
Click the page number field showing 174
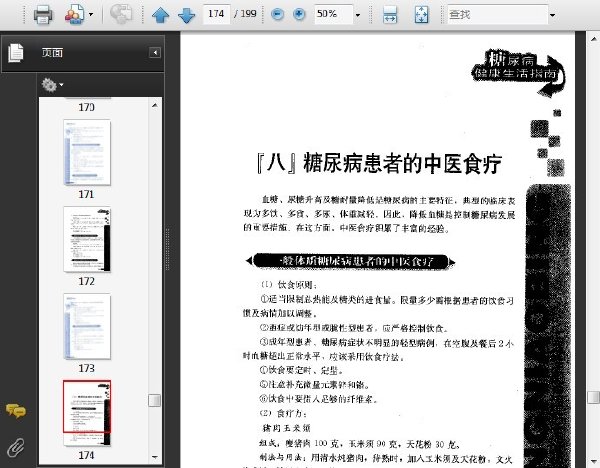(x=216, y=14)
